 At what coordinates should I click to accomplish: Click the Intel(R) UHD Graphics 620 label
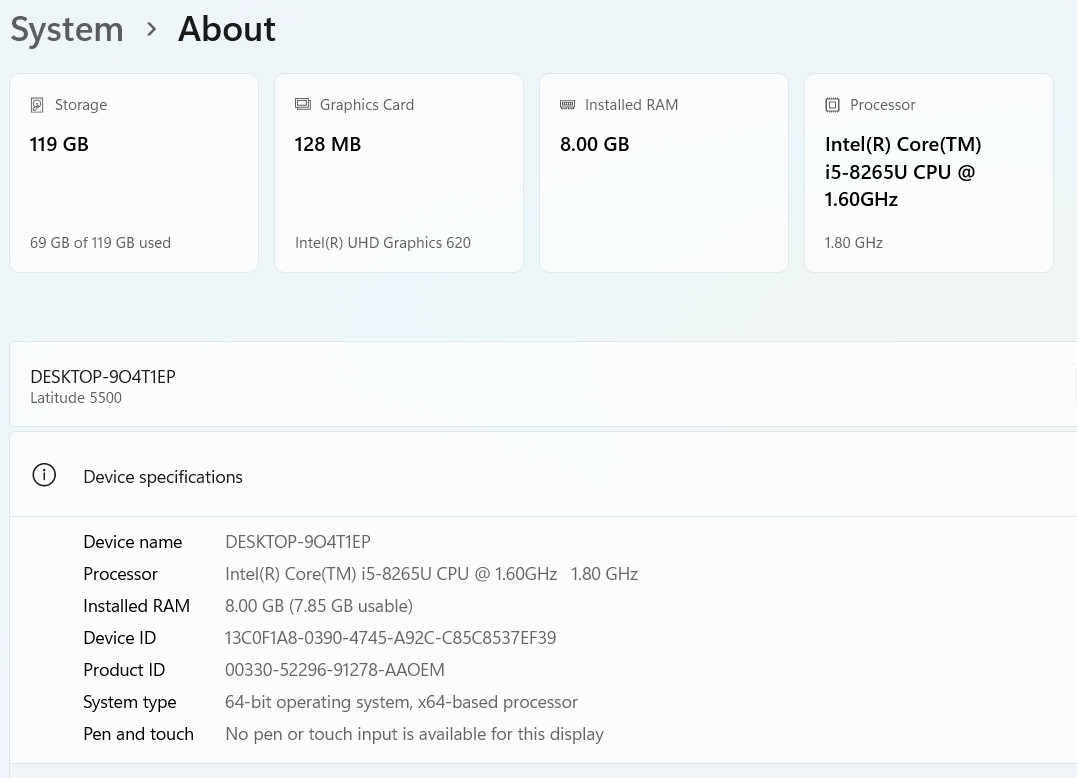click(x=382, y=243)
